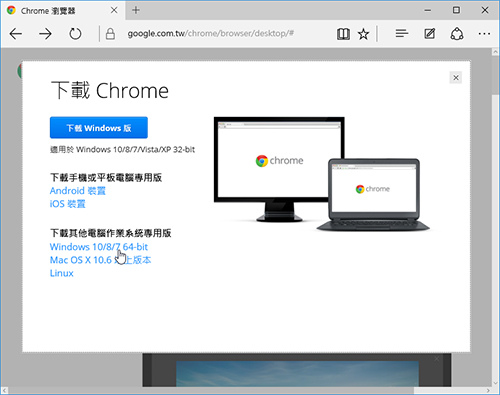The width and height of the screenshot is (500, 395).
Task: Open a new tab with plus button
Action: click(x=136, y=10)
